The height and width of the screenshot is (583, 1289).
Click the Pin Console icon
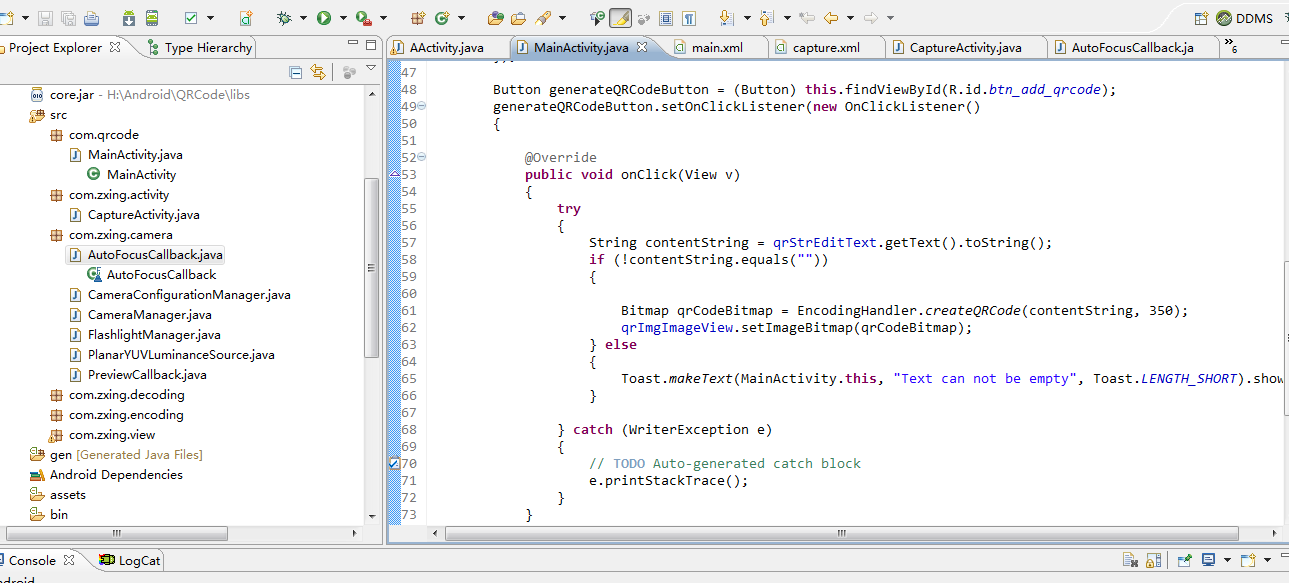1183,560
